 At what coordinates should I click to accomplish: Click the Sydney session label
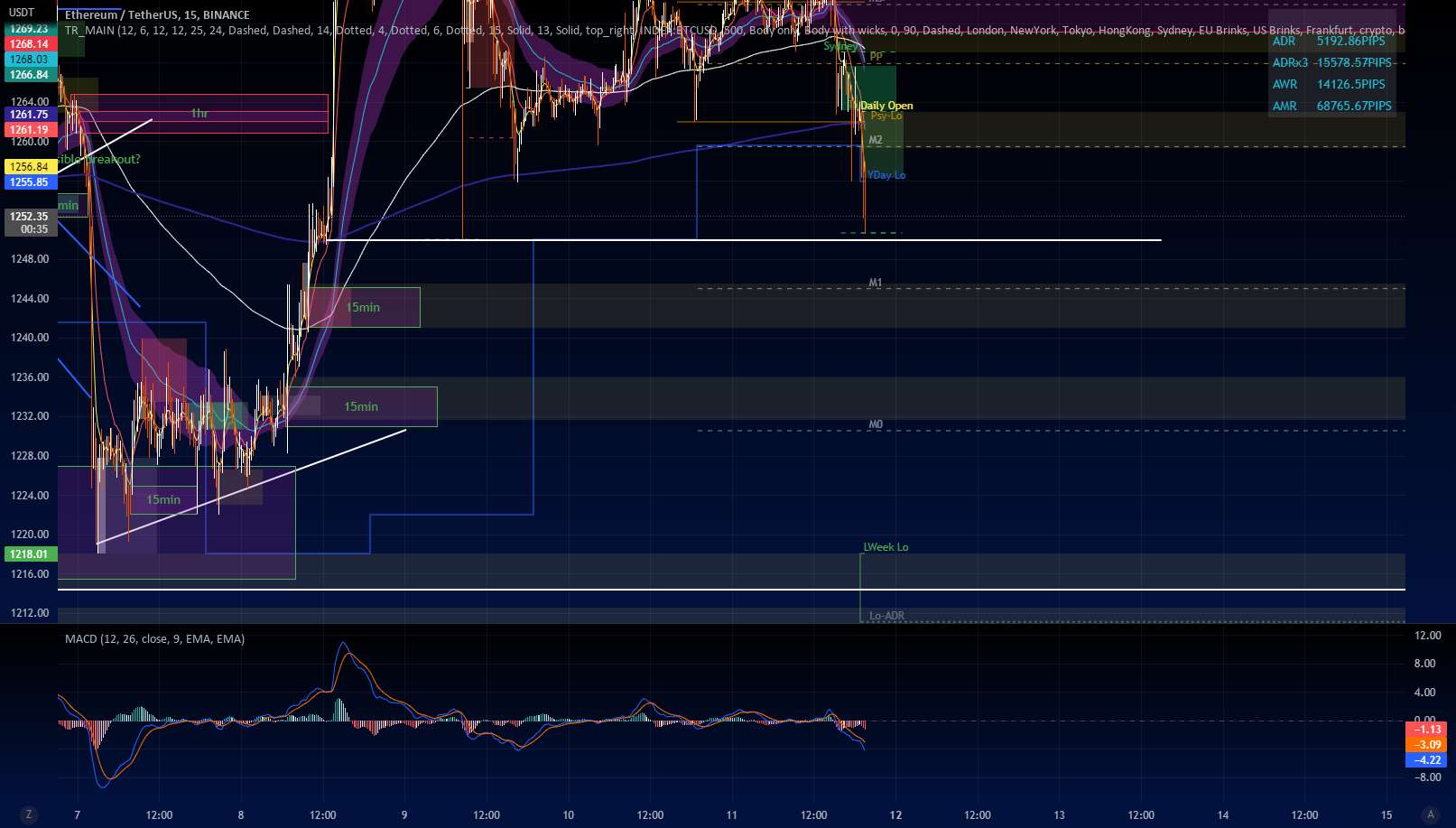point(840,46)
